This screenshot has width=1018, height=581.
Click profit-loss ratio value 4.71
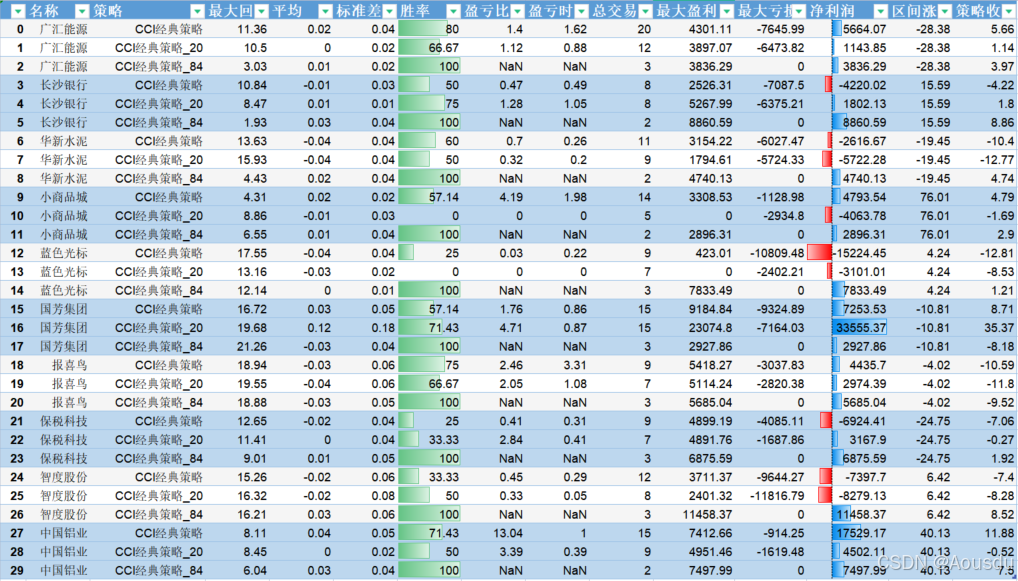click(512, 328)
